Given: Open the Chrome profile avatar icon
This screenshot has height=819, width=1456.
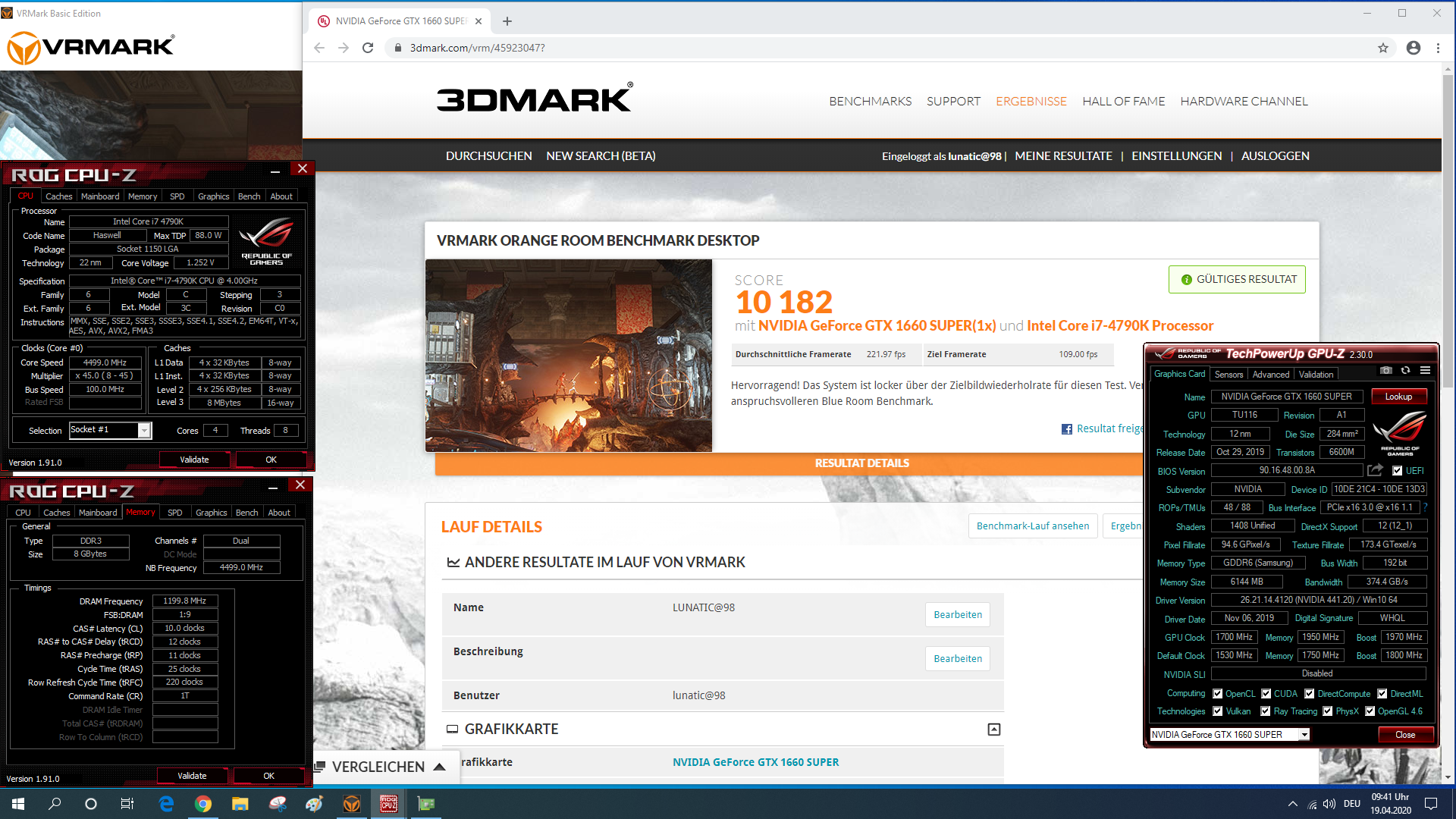Looking at the screenshot, I should [x=1414, y=48].
